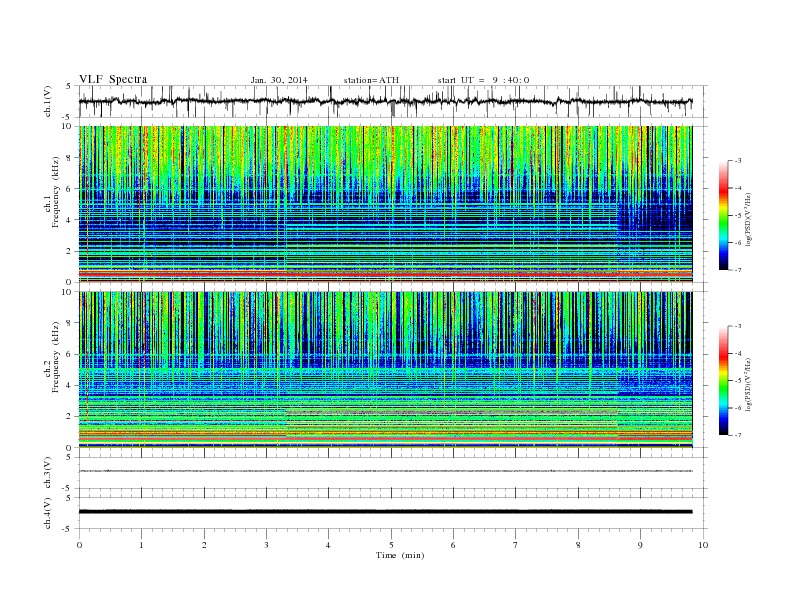Viewport: 792px width, 612px height.
Task: Click the time axis tick label '0'
Action: (79, 545)
